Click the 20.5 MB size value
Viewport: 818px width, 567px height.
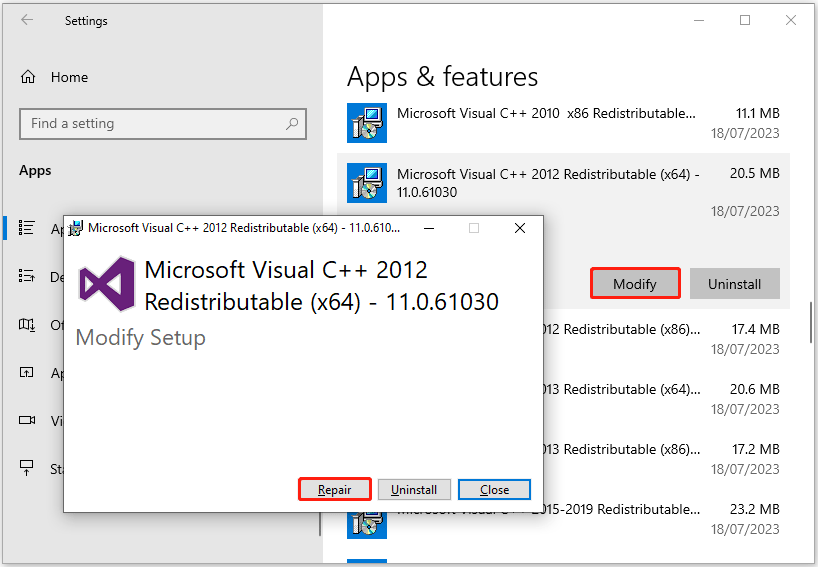click(x=754, y=173)
